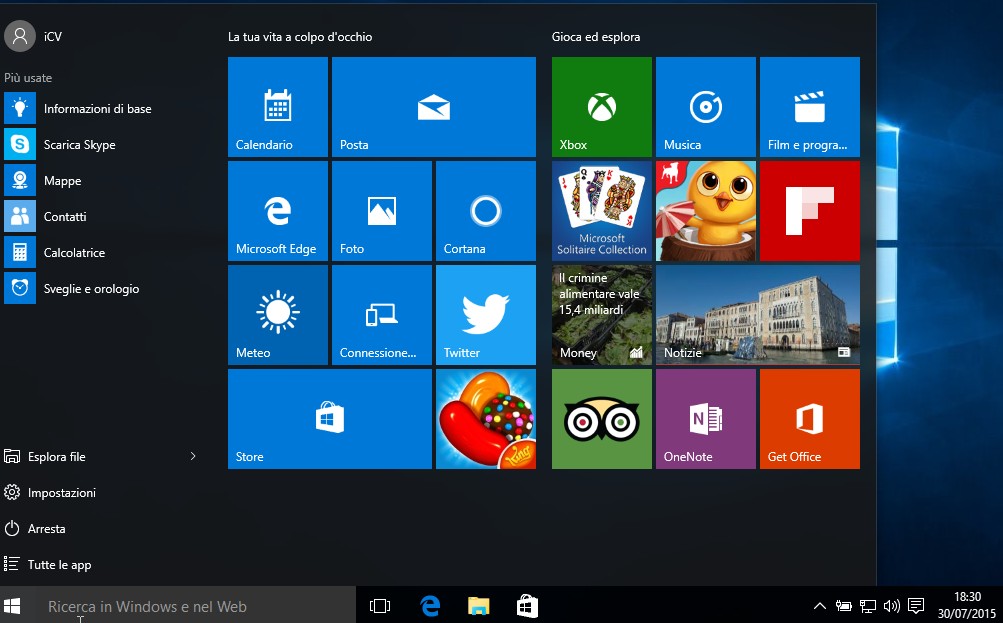Open the Xbox tile
This screenshot has height=623, width=1003.
pyautogui.click(x=602, y=107)
